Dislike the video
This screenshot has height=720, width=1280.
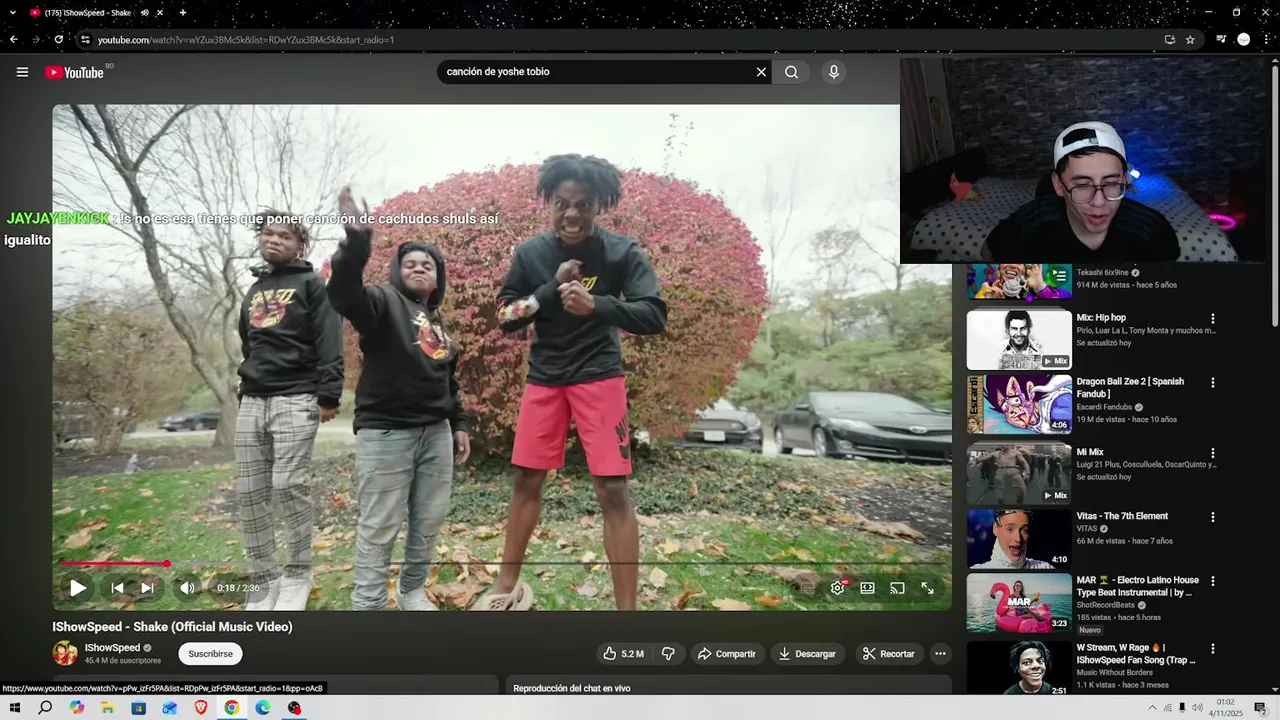[668, 654]
